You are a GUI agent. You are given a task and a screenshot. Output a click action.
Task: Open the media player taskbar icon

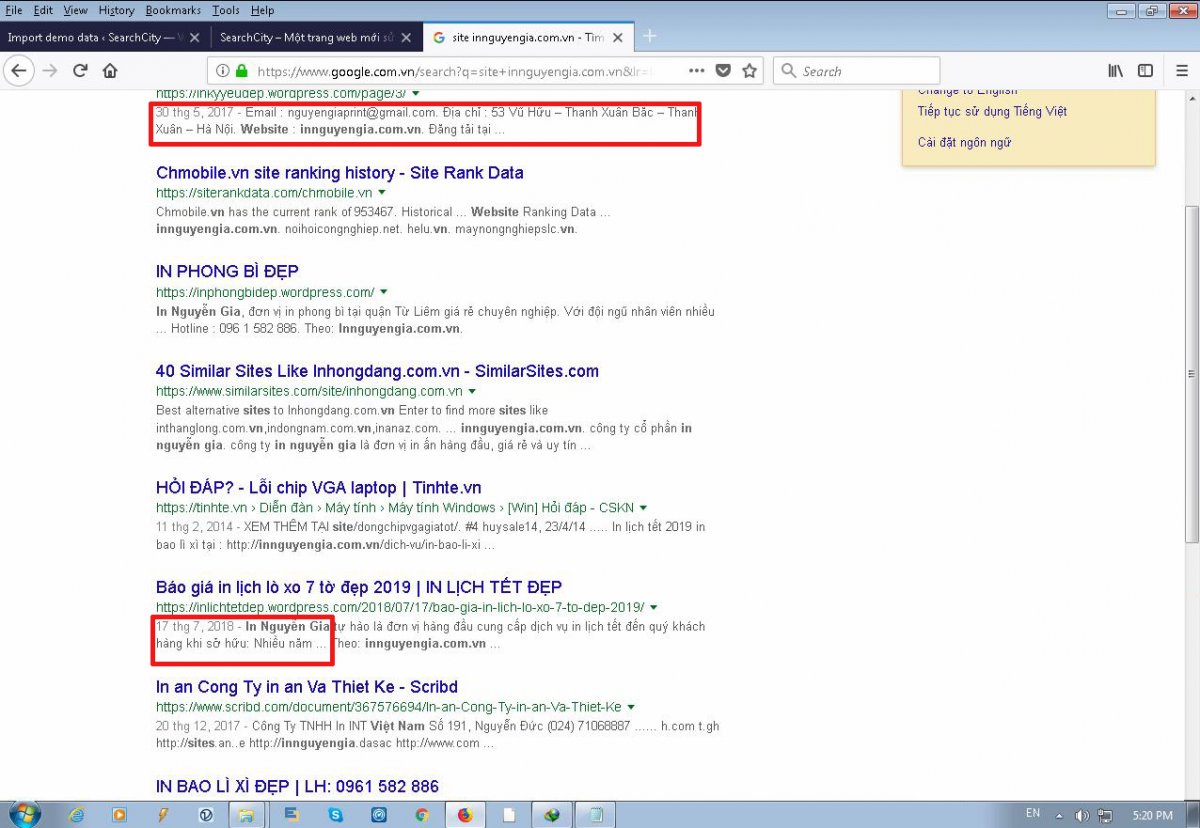(119, 814)
